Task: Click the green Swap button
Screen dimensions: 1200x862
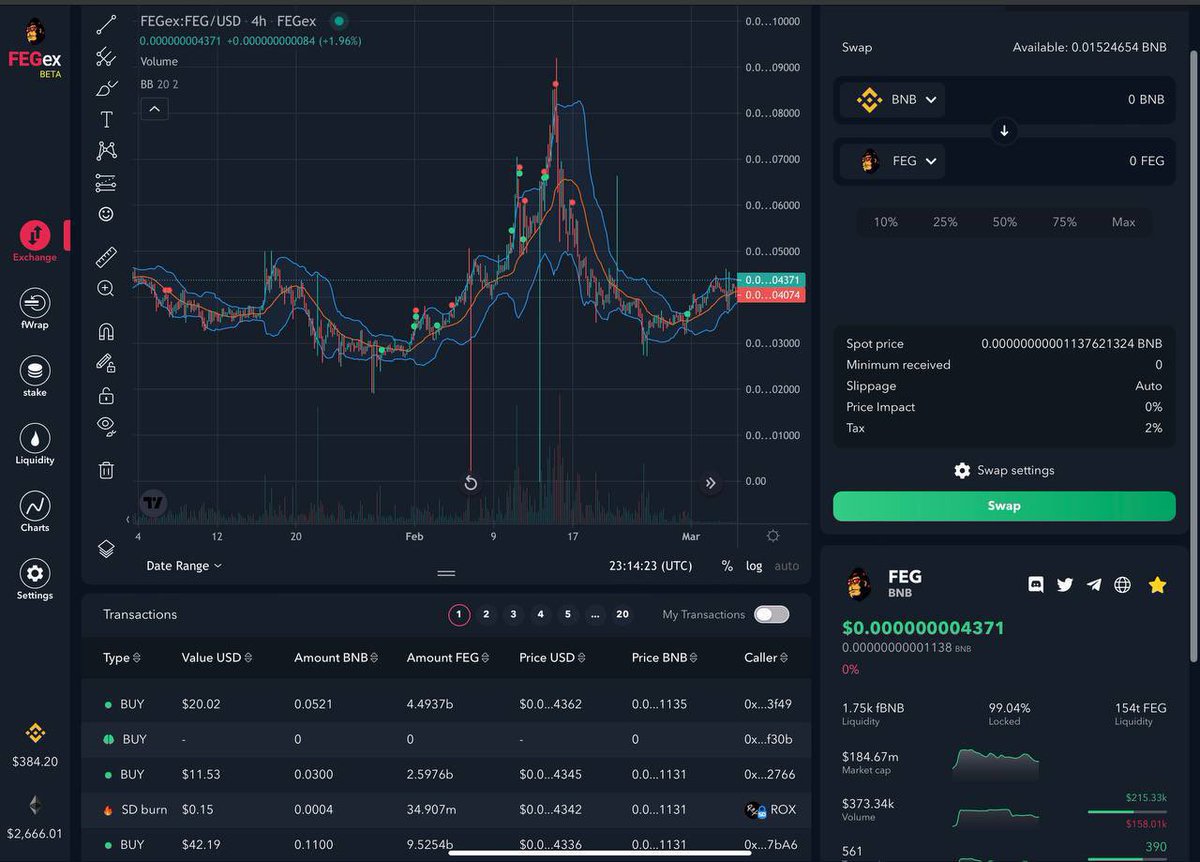Action: tap(1004, 506)
